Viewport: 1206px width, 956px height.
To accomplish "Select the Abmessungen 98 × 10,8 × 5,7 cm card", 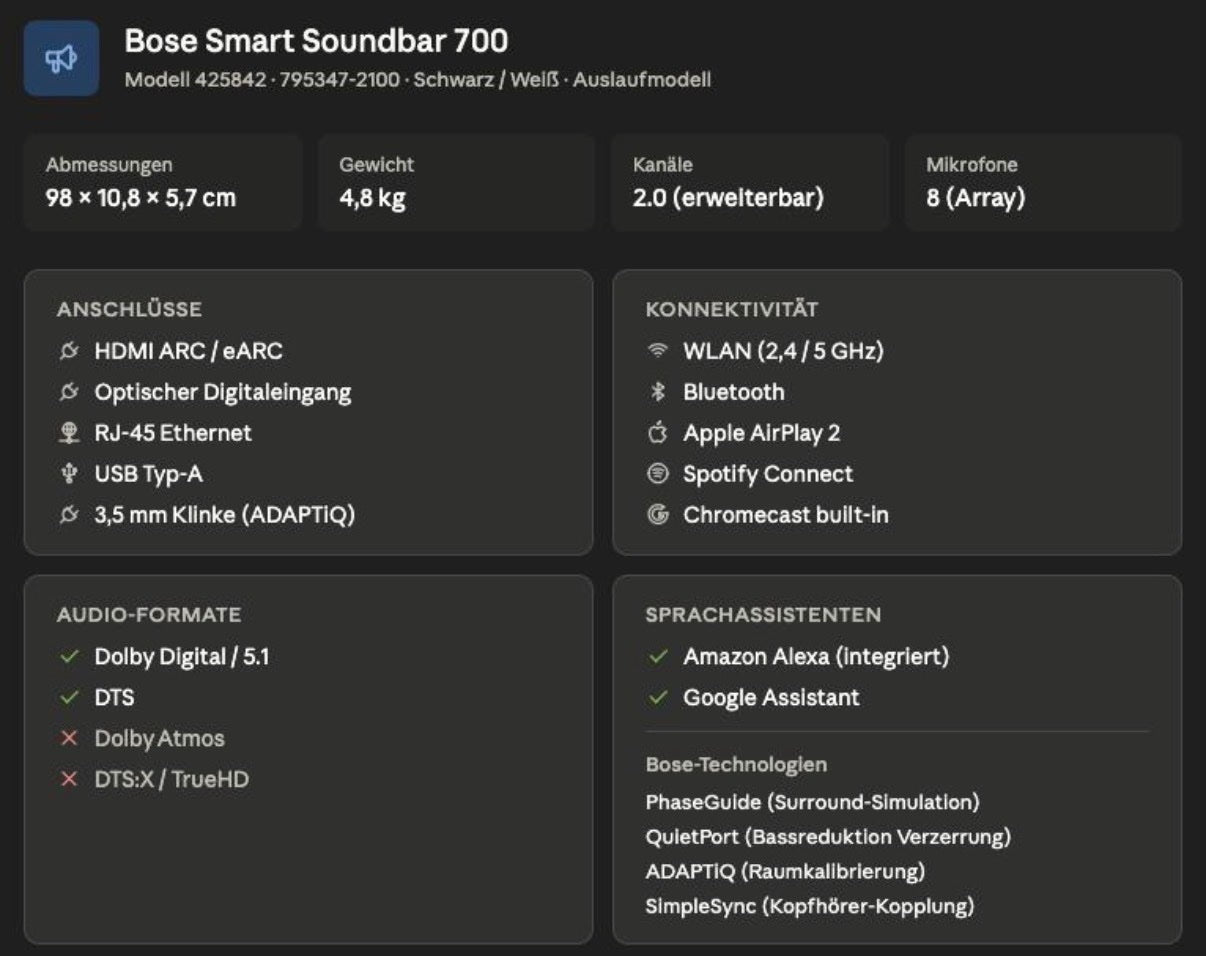I will point(163,182).
